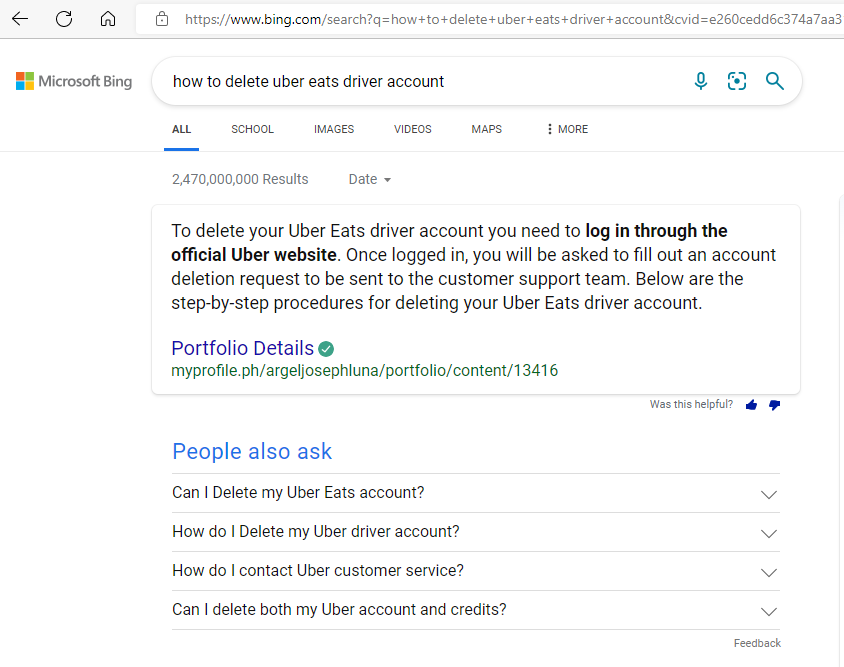
Task: Open the Portfolio Details result link
Action: 243,348
